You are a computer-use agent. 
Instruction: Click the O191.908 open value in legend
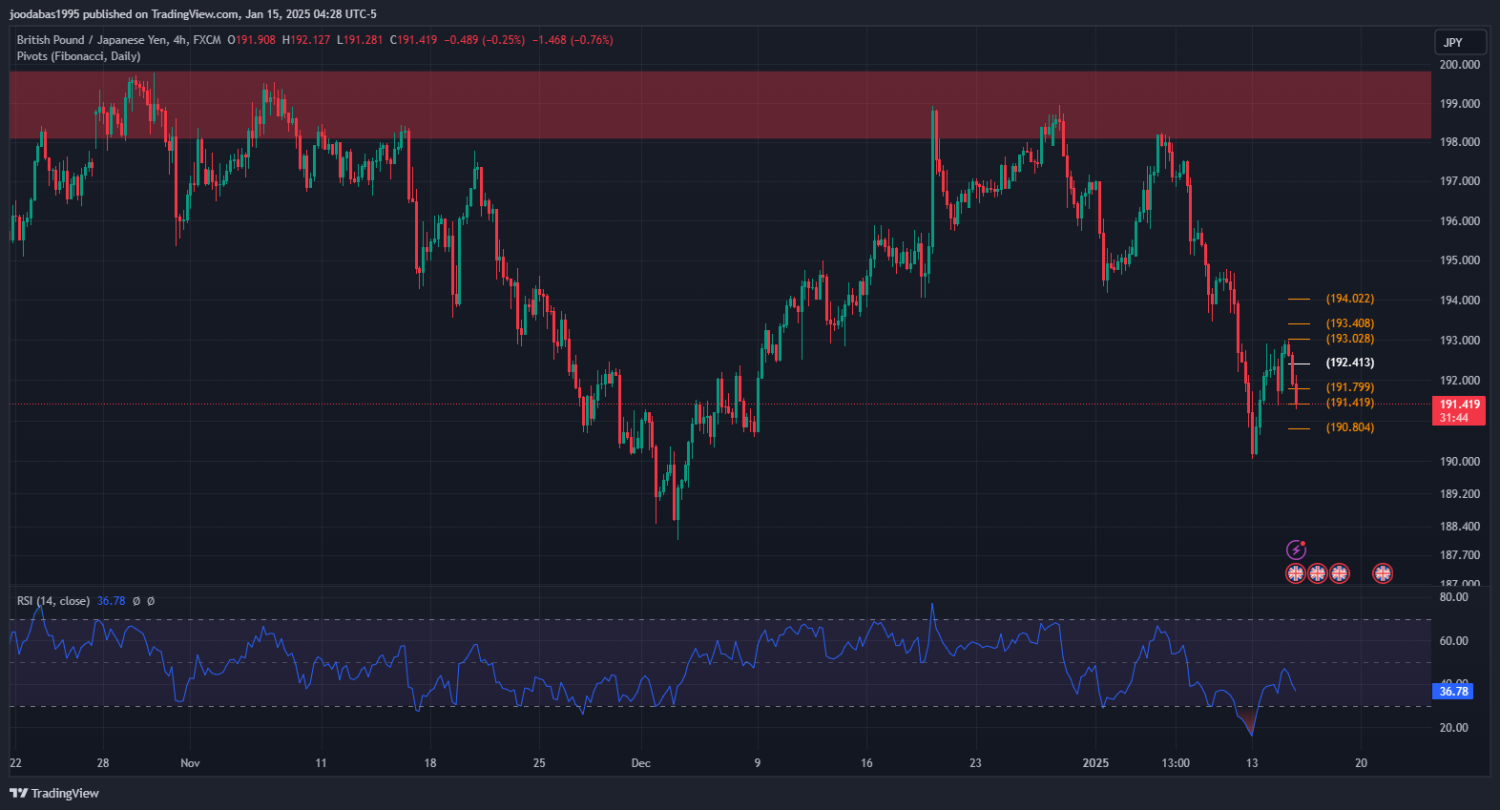coord(252,40)
